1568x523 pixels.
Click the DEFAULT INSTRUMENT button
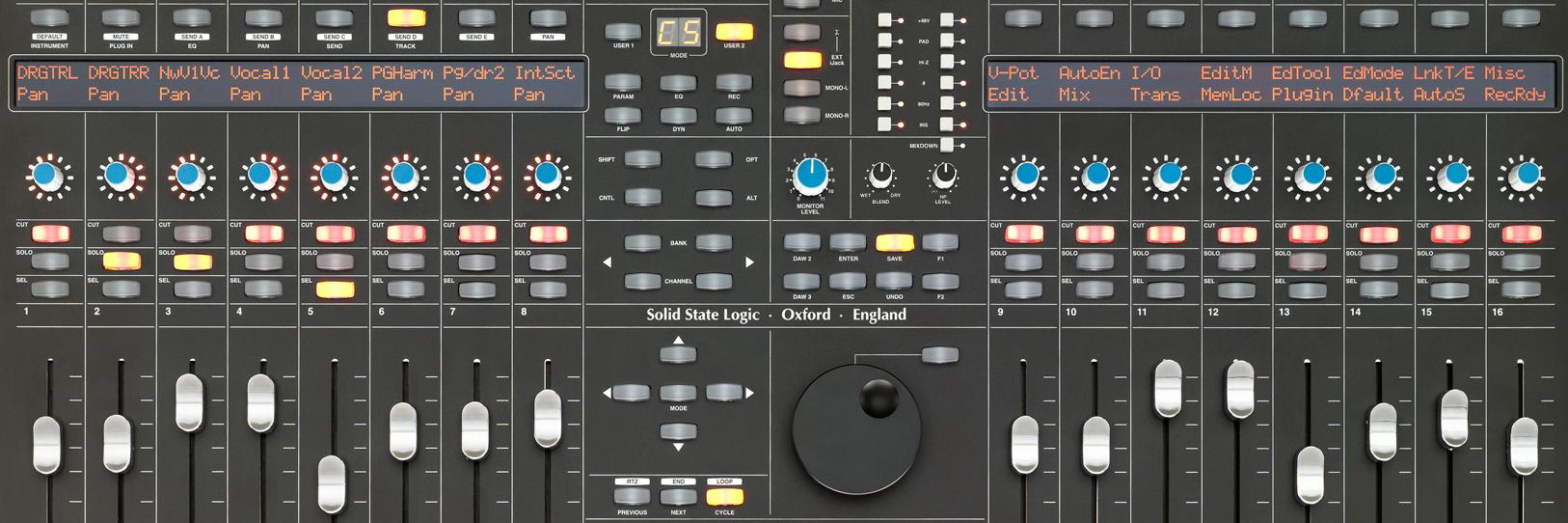[49, 18]
